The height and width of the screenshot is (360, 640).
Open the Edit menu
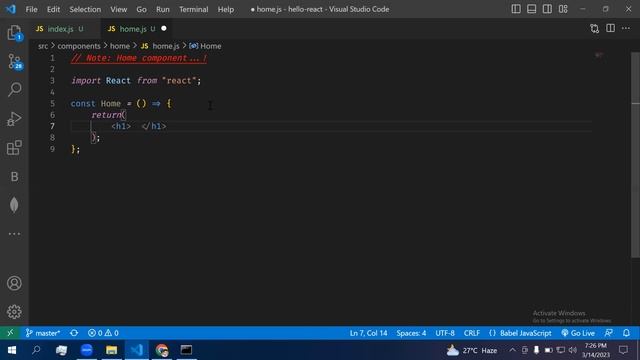53,9
